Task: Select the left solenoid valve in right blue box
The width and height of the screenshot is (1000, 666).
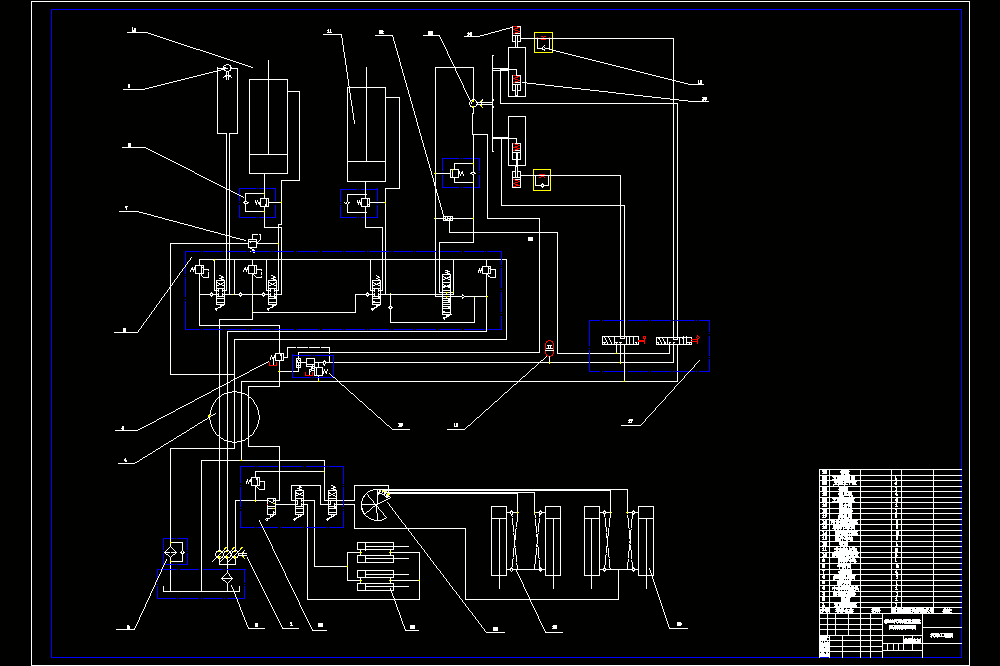Action: tap(622, 341)
